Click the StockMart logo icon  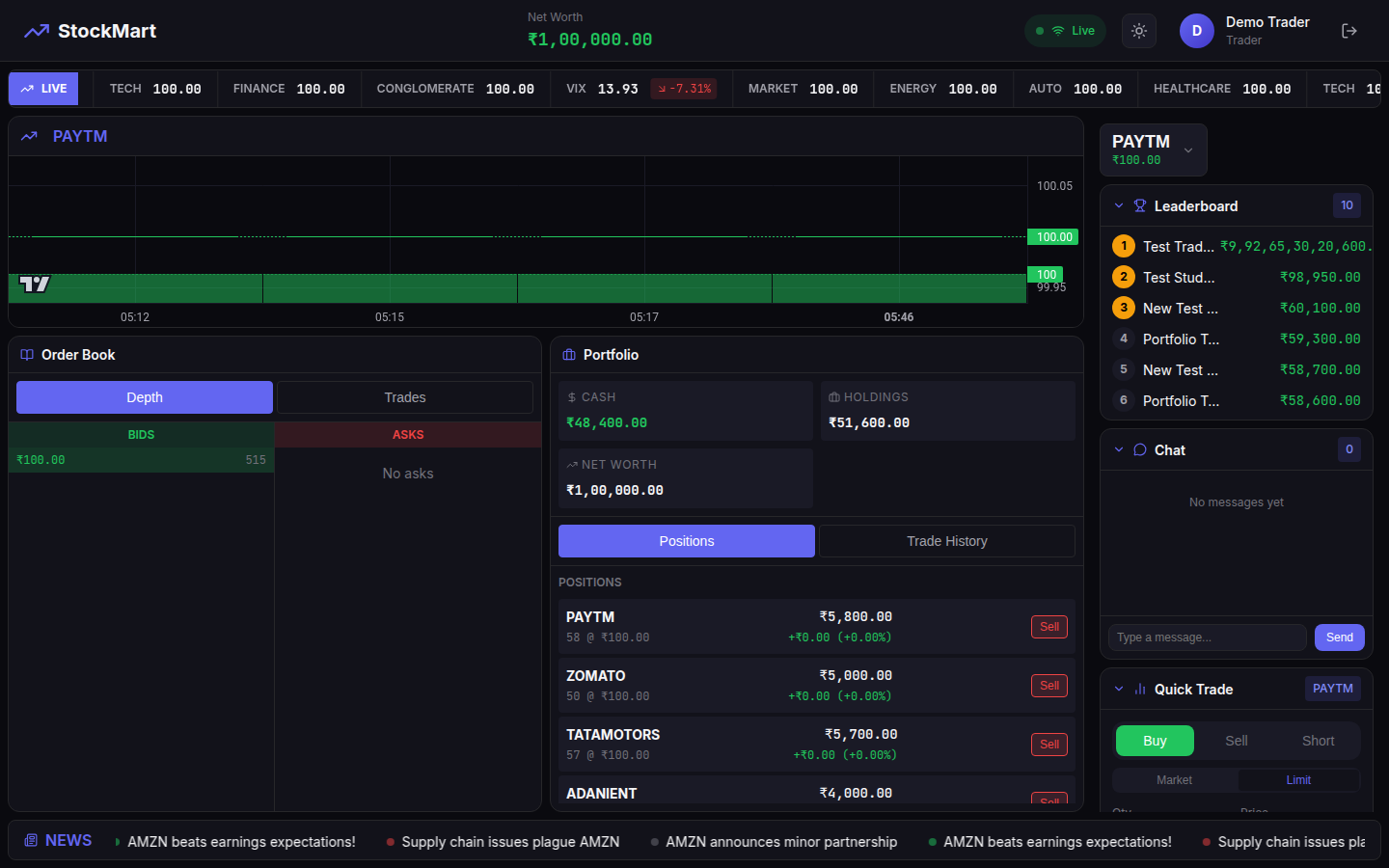pyautogui.click(x=36, y=30)
